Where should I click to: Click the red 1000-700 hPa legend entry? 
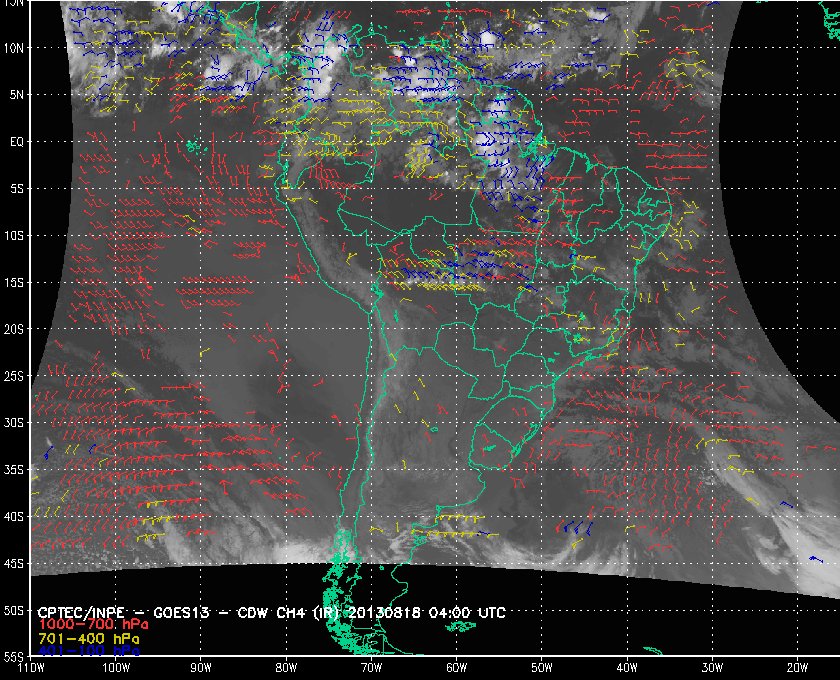(x=93, y=624)
